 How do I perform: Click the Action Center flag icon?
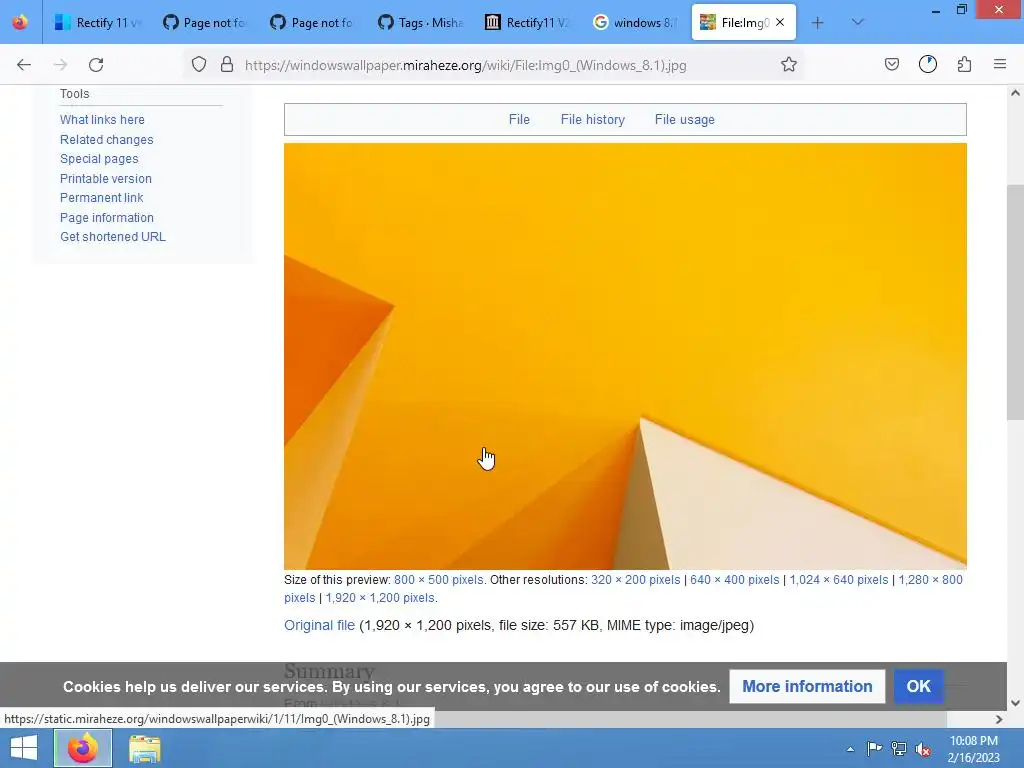coord(874,748)
